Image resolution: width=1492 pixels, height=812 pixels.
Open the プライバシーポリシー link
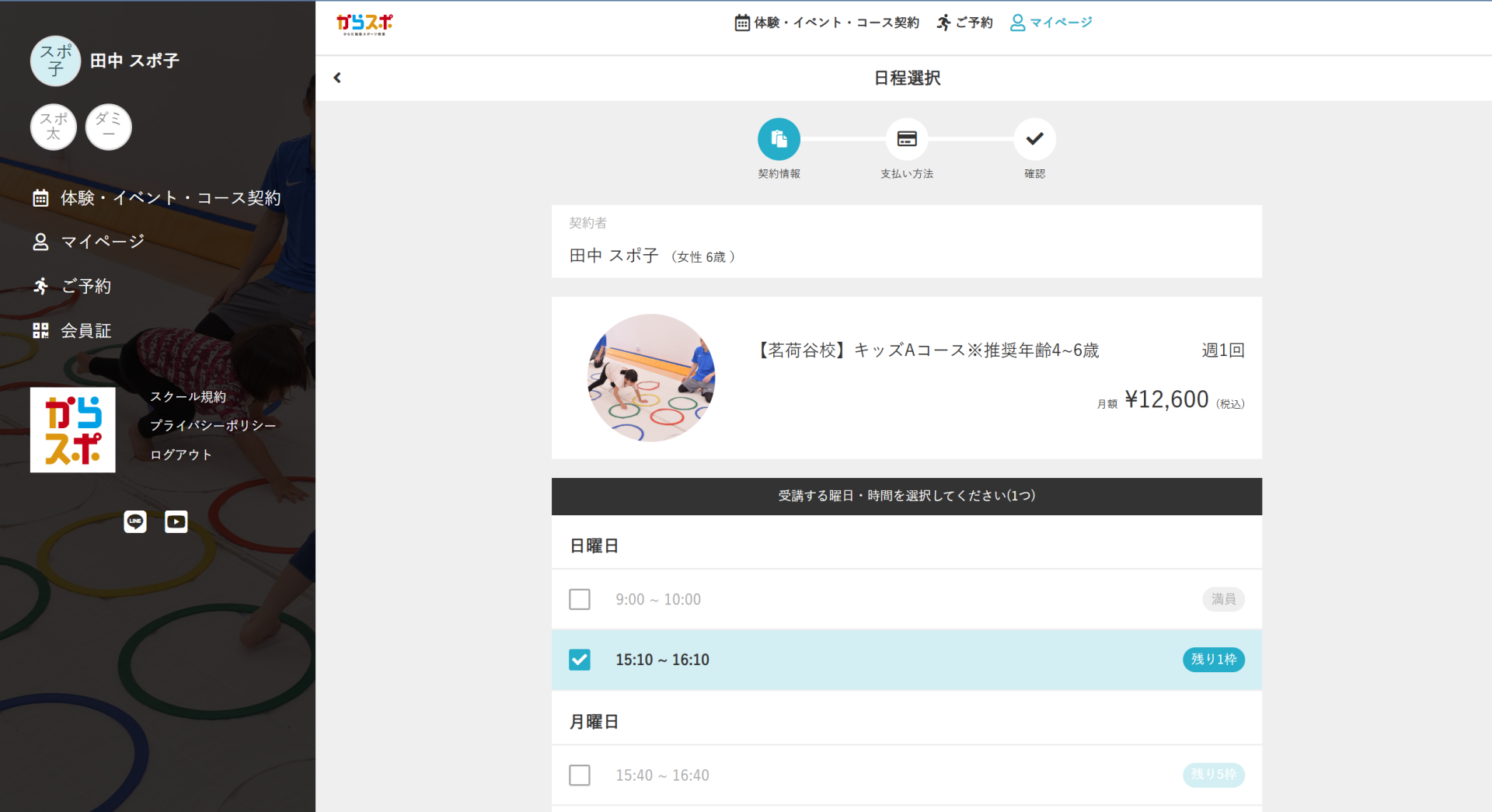[213, 425]
